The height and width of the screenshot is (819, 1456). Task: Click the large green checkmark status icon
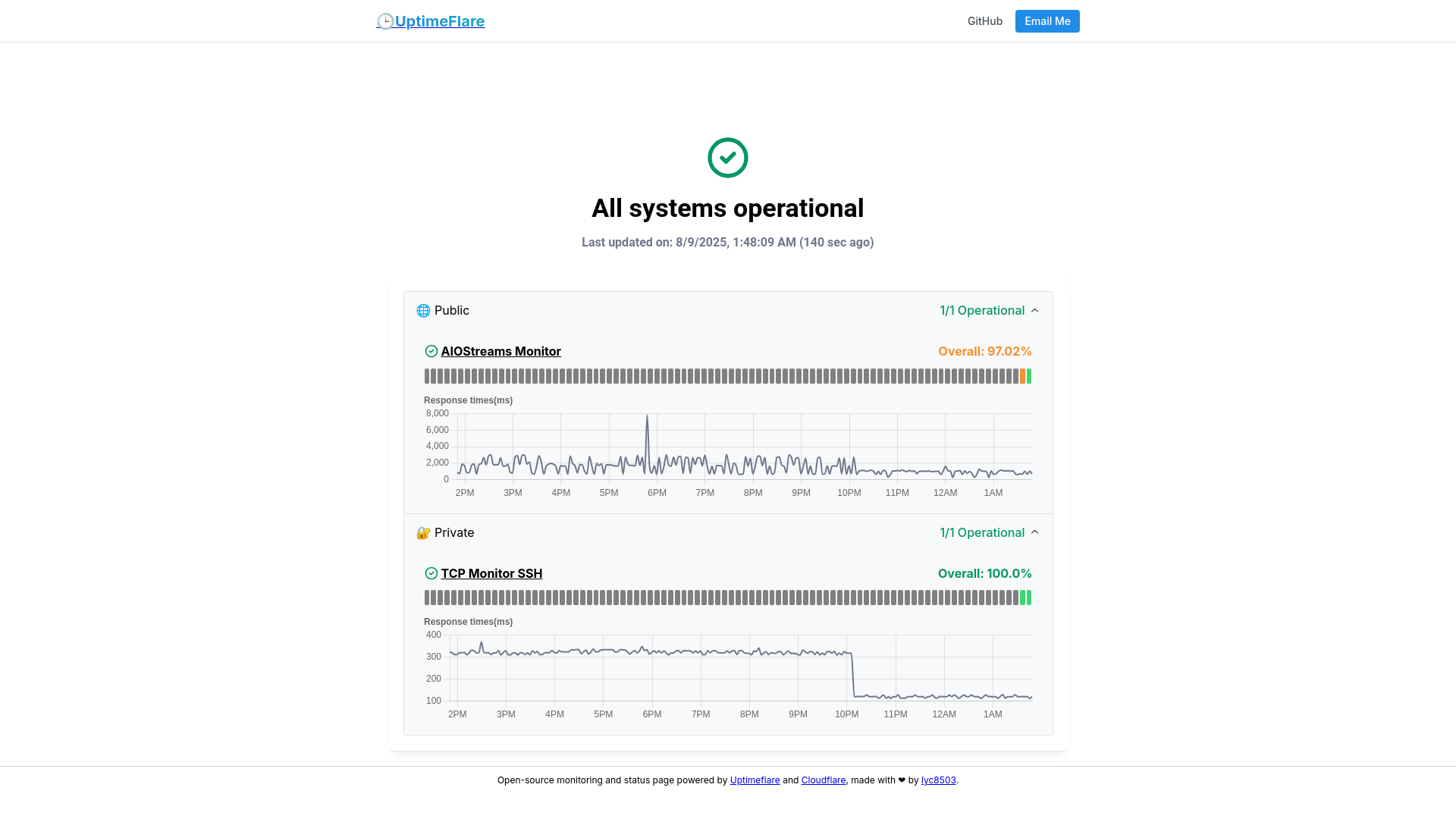pyautogui.click(x=728, y=158)
